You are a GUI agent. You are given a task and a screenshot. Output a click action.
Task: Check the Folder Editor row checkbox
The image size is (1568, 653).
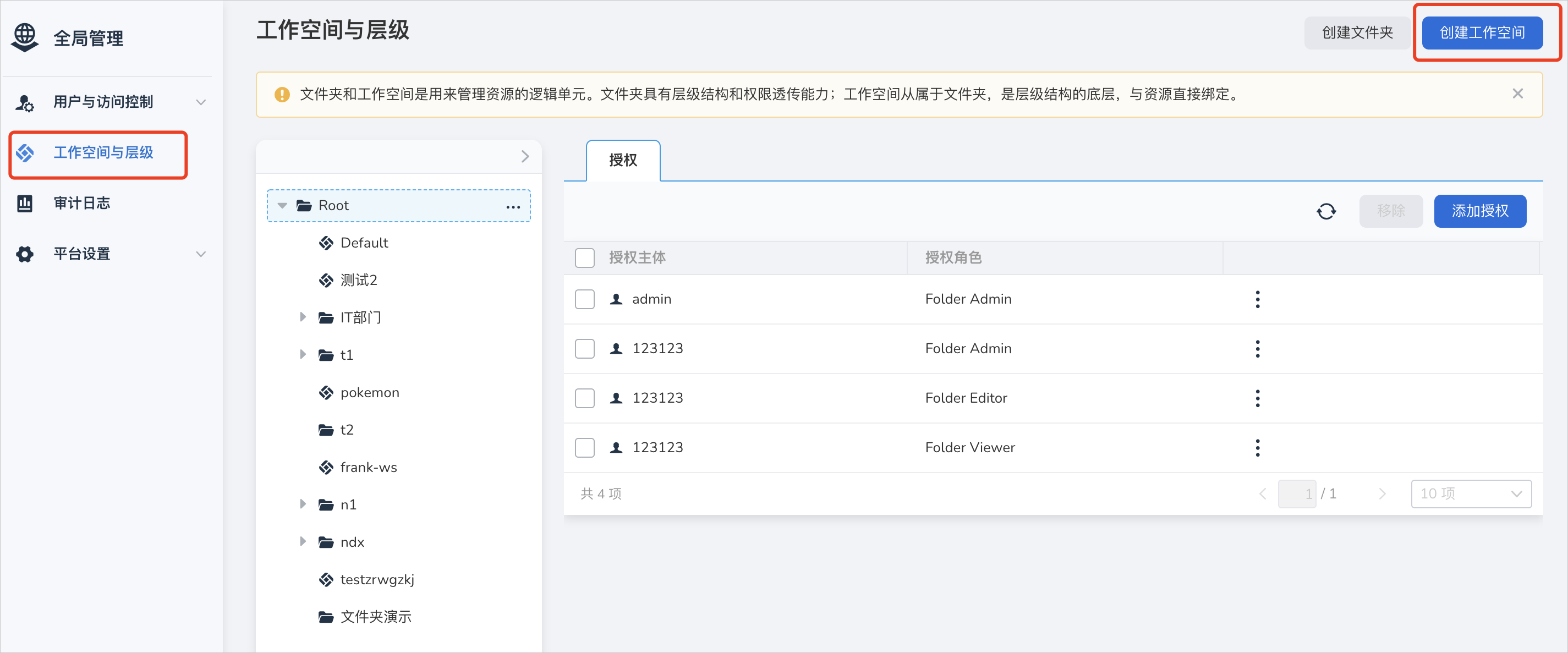pyautogui.click(x=585, y=398)
